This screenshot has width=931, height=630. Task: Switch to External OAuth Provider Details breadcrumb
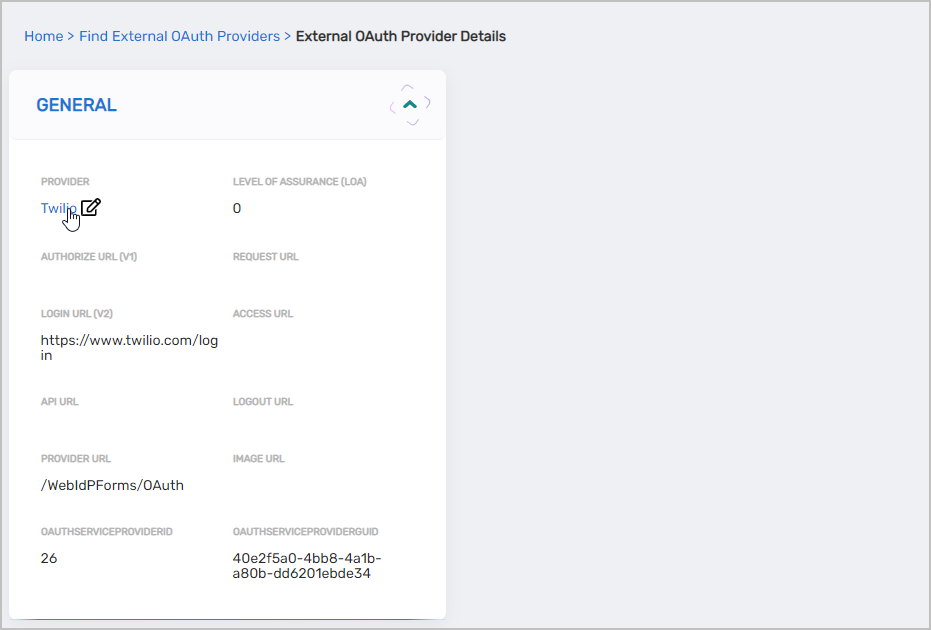[400, 36]
